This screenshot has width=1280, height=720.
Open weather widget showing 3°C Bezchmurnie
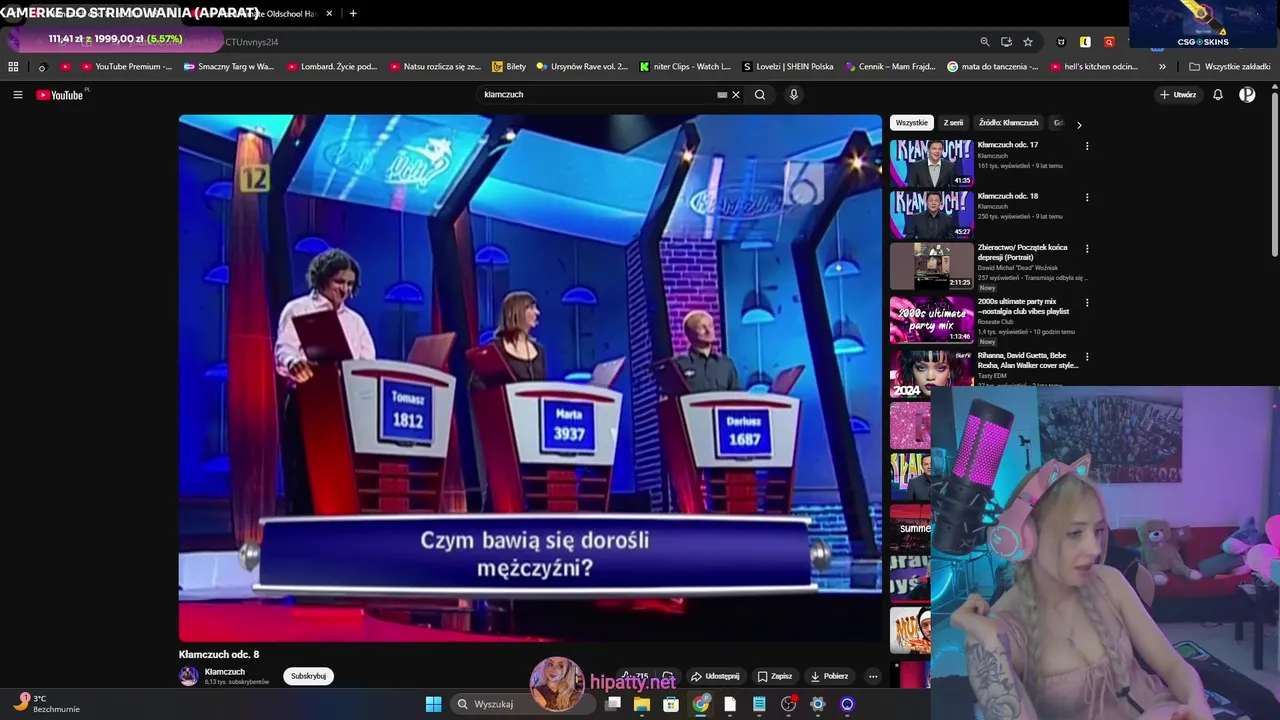pyautogui.click(x=48, y=703)
